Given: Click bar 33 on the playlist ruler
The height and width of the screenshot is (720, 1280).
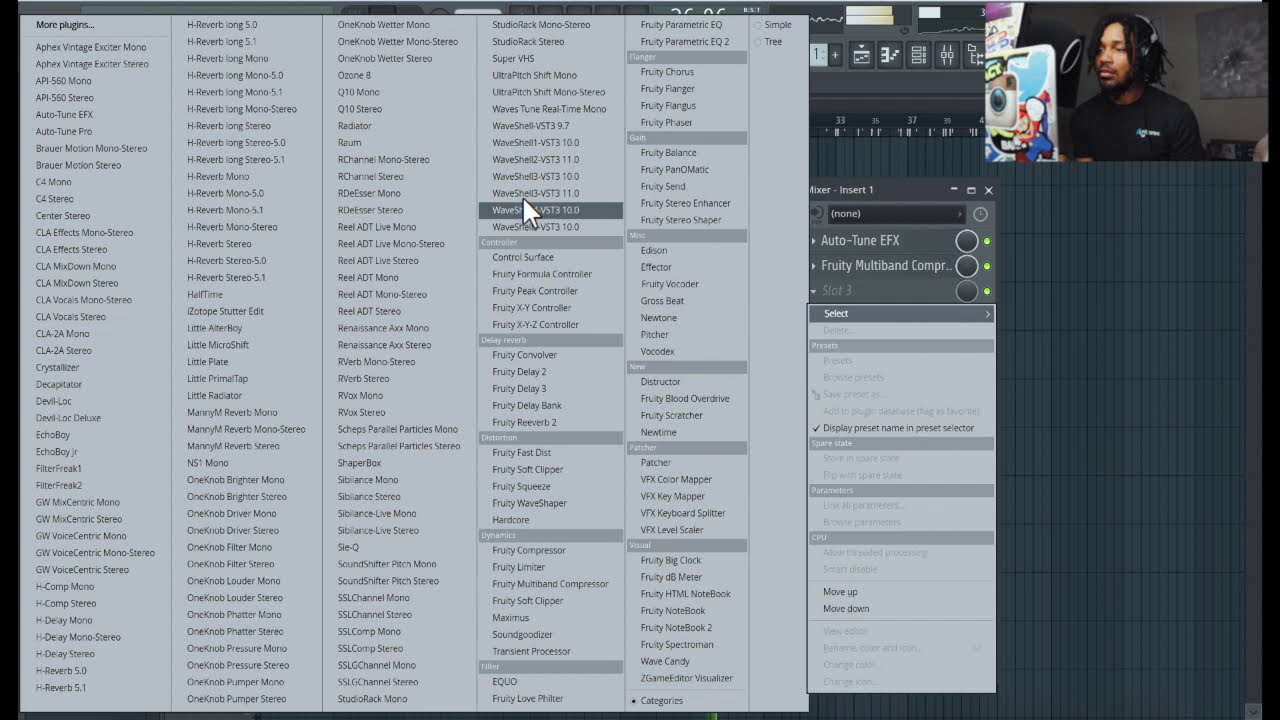Looking at the screenshot, I should [x=840, y=121].
